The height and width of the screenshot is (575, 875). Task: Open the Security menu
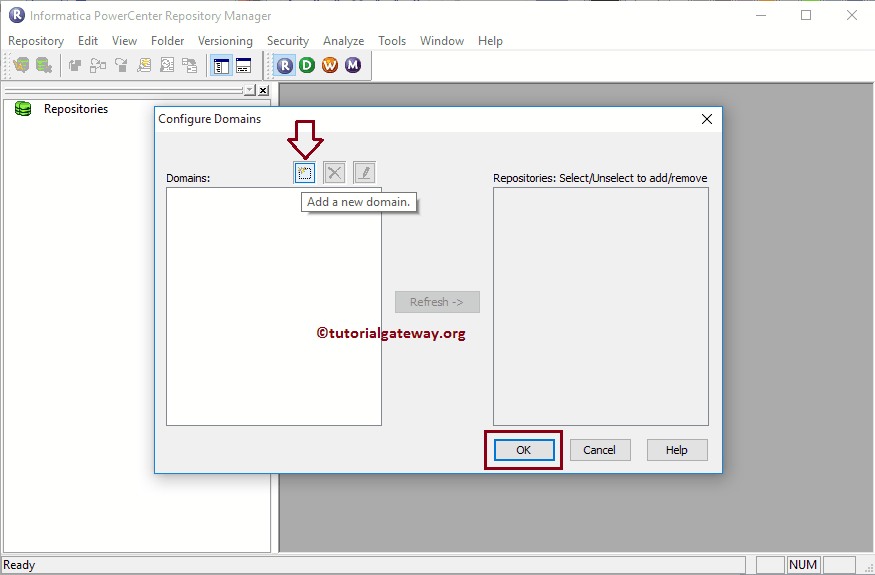click(x=287, y=41)
